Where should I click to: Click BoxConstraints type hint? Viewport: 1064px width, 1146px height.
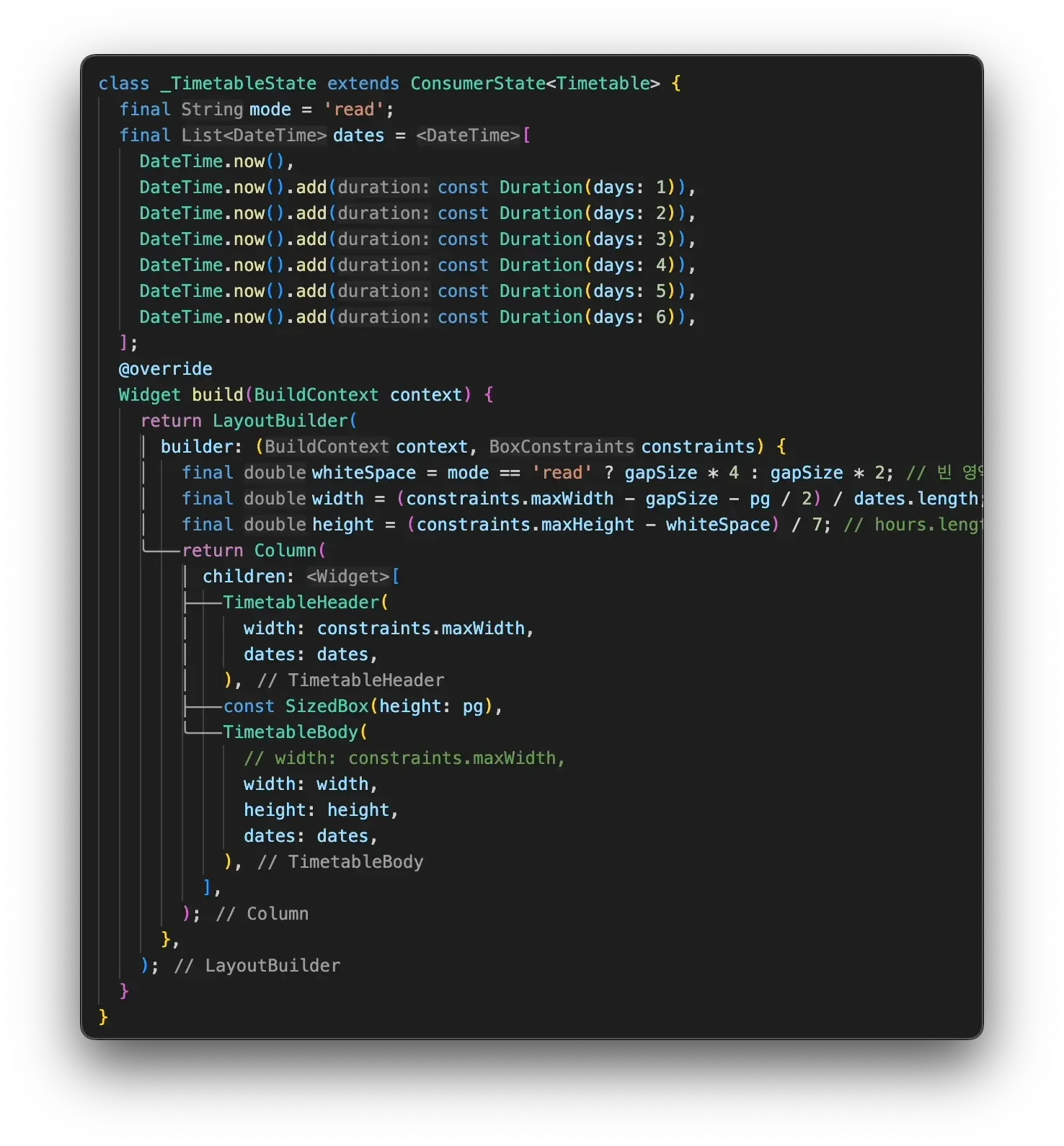coord(562,447)
